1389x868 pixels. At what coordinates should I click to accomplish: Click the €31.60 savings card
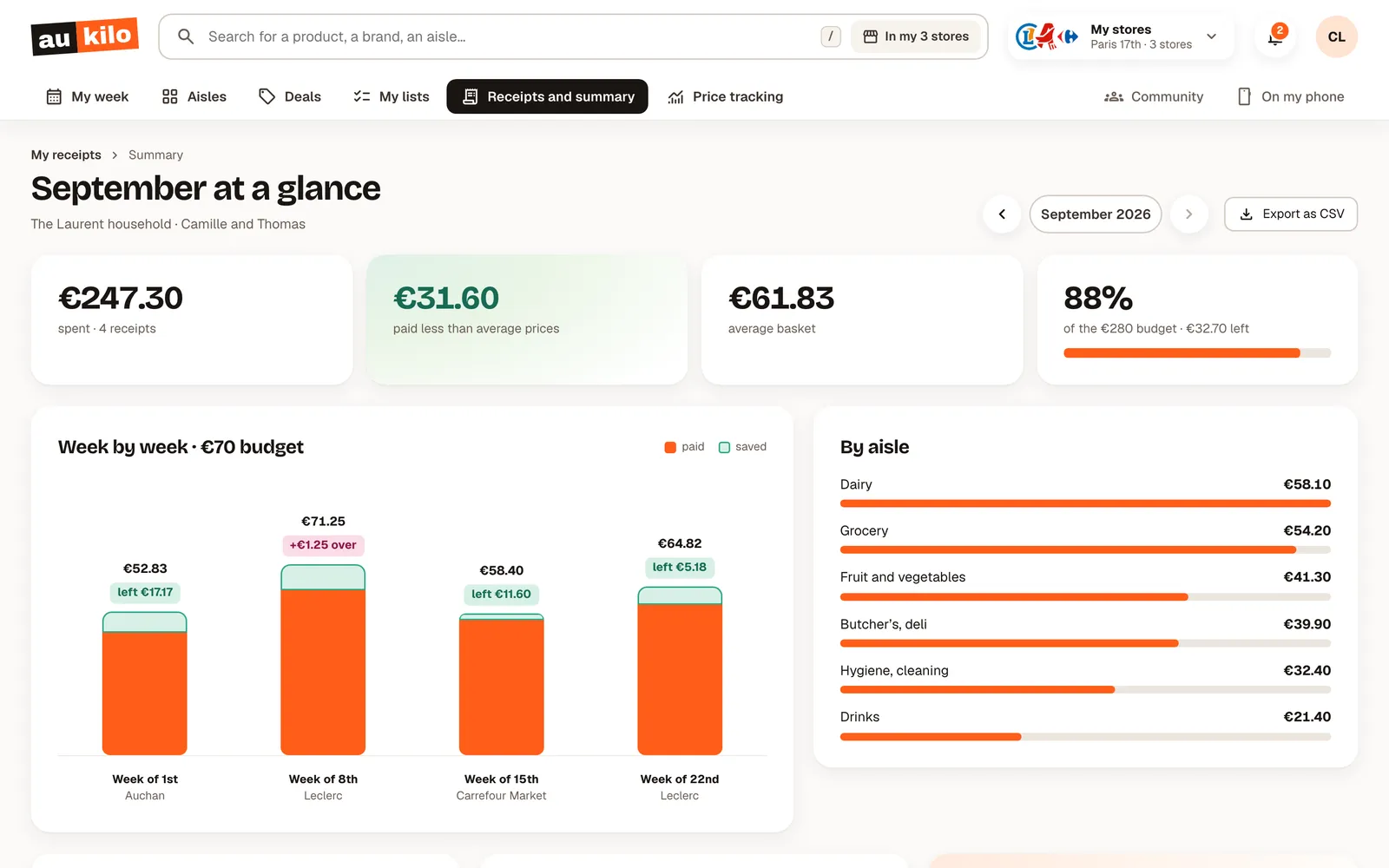pyautogui.click(x=527, y=319)
